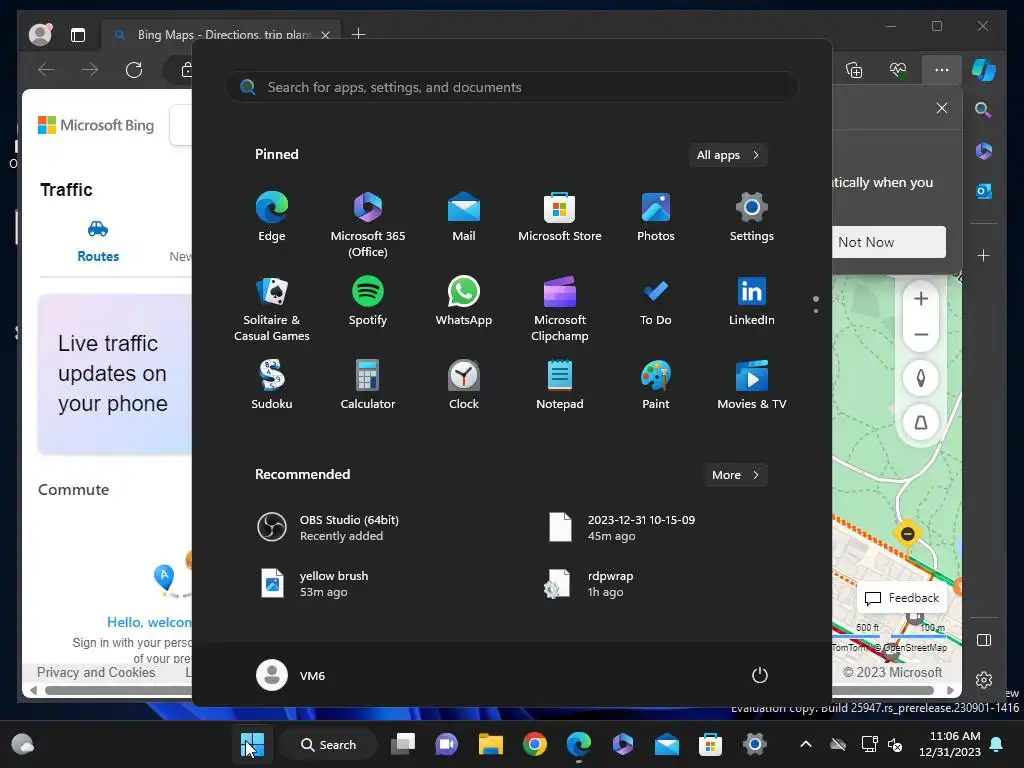Open Task View in the taskbar
This screenshot has width=1024, height=768.
pos(403,744)
